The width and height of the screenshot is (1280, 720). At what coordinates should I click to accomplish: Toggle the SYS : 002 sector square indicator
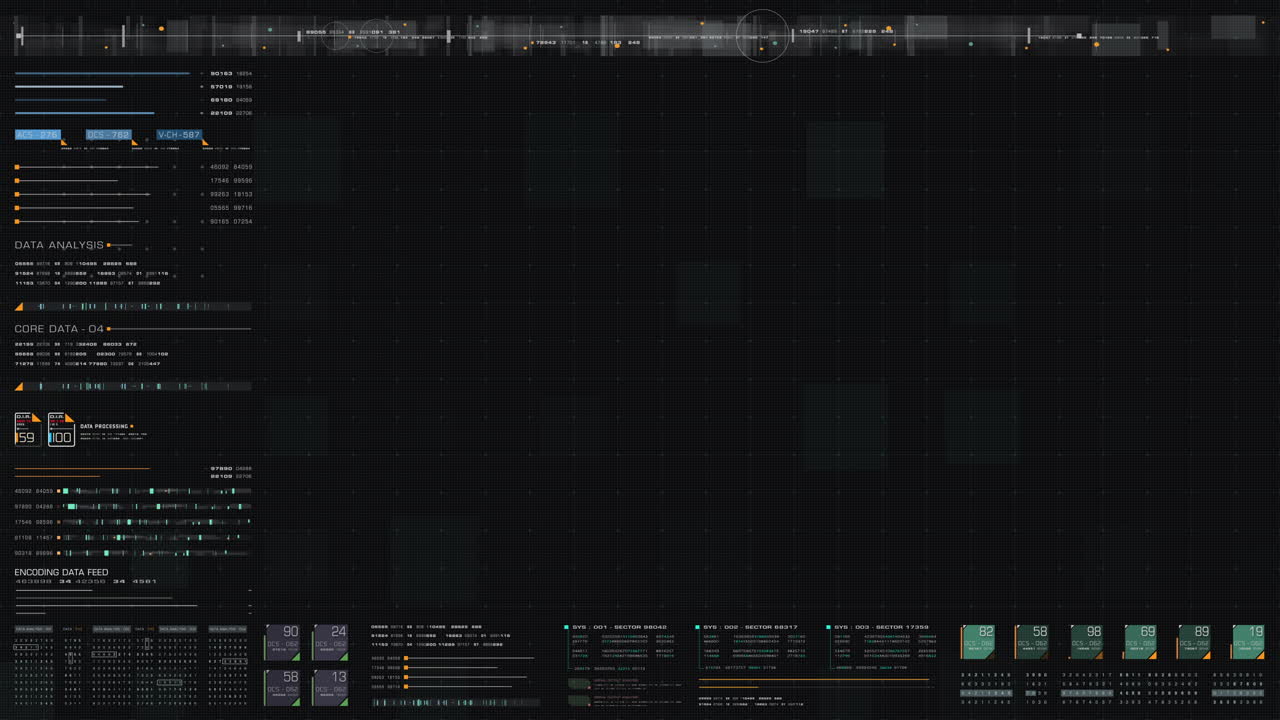tap(698, 627)
